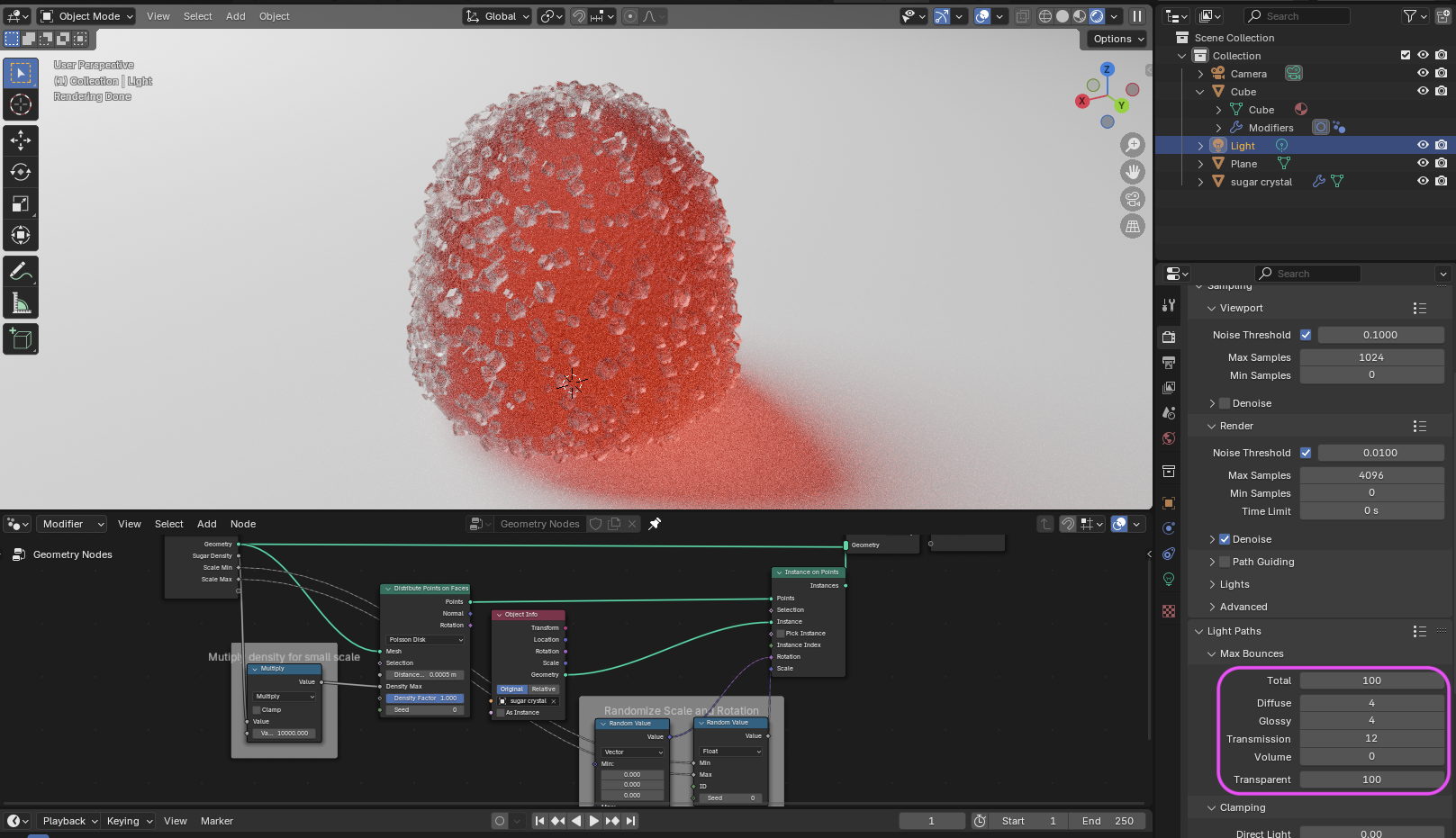This screenshot has width=1456, height=838.
Task: Click the Geometry Nodes tree name field
Action: click(x=539, y=524)
